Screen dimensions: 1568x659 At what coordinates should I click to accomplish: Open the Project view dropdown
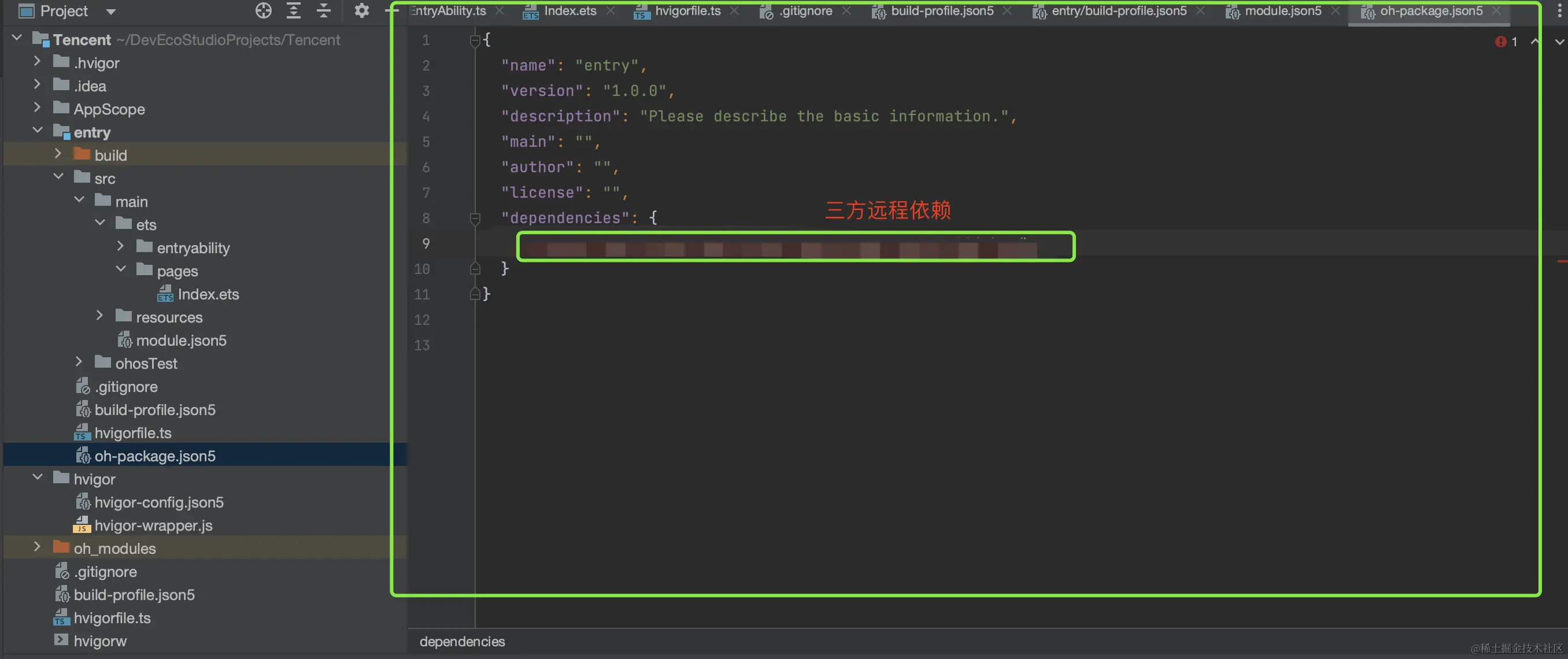110,11
